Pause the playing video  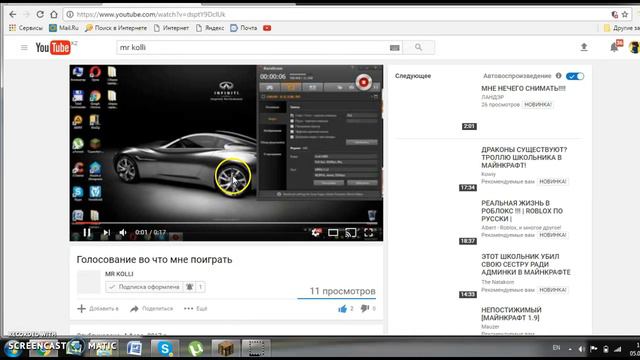(x=87, y=232)
